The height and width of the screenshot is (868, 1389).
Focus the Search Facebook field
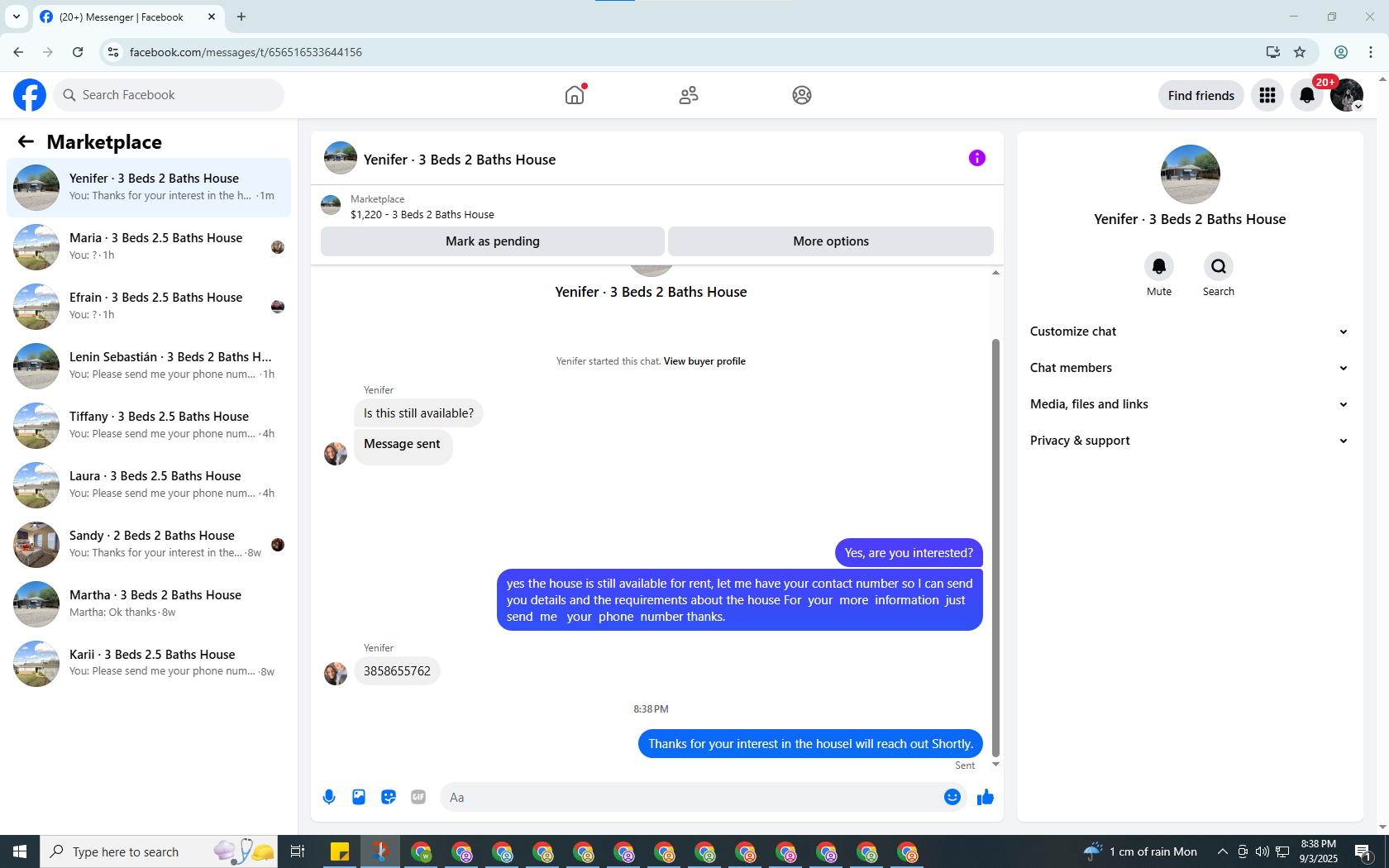pyautogui.click(x=169, y=95)
